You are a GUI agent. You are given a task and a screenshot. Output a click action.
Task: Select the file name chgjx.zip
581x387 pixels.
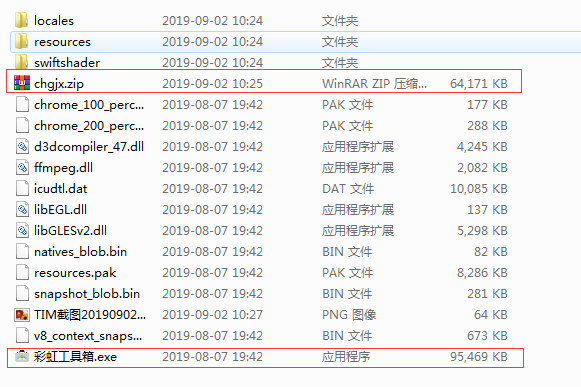59,84
